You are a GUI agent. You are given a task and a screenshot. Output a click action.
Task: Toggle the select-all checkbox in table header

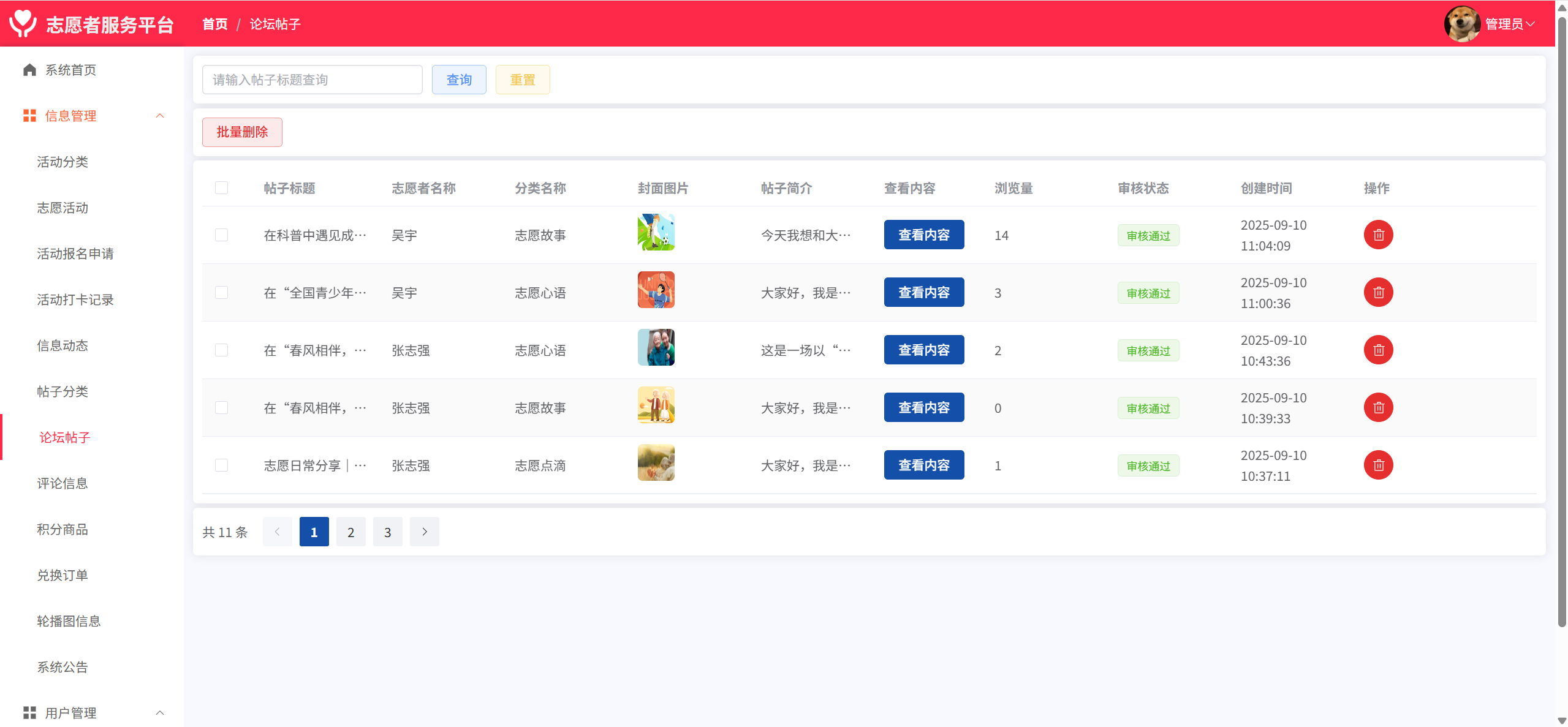pyautogui.click(x=222, y=188)
